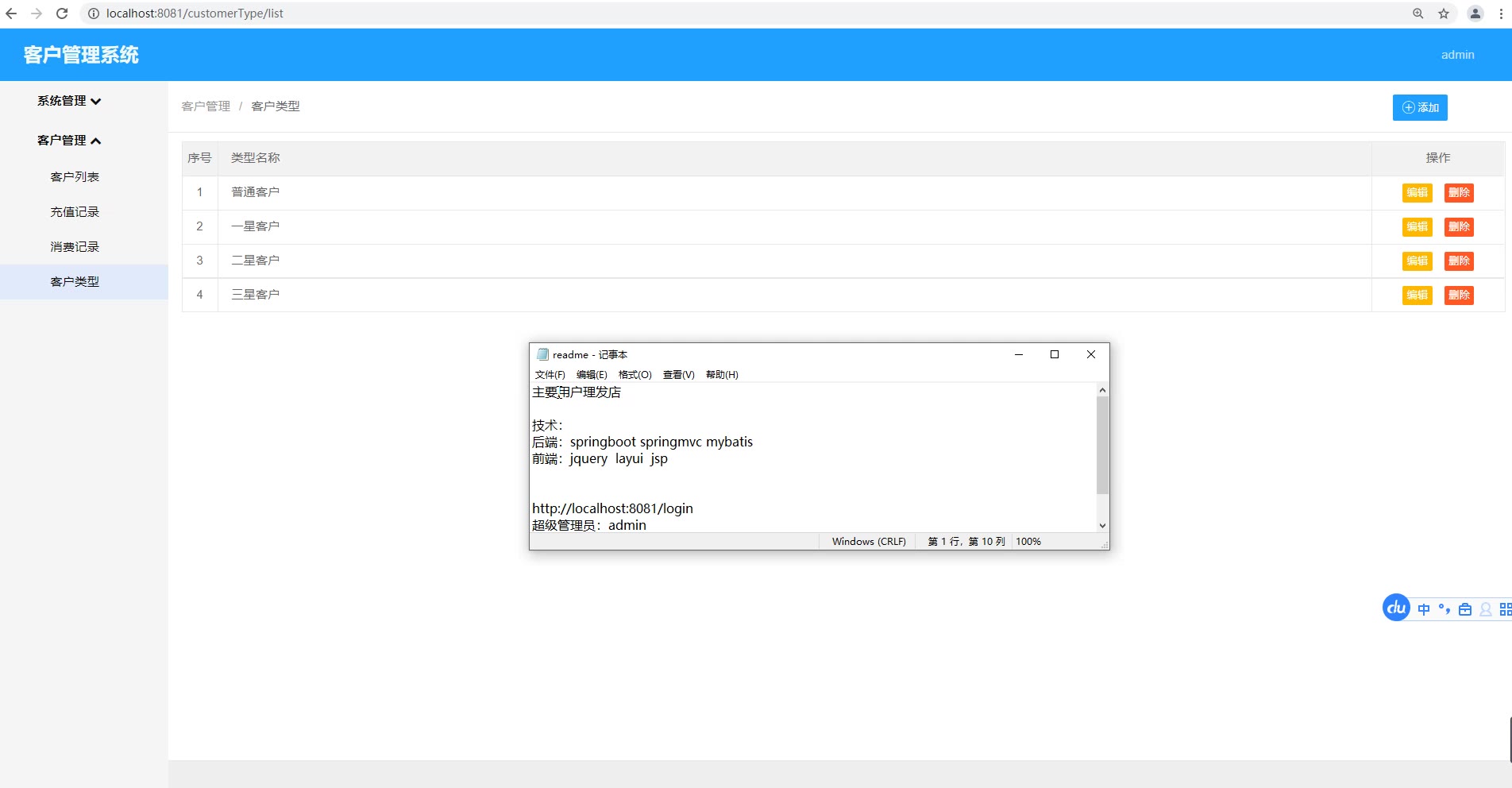
Task: Click the '超级管理员: admin' line in Notepad
Action: 588,525
